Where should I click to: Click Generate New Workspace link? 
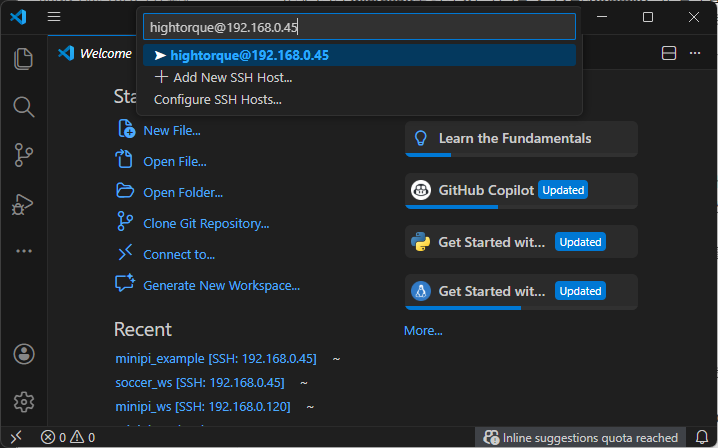(222, 285)
